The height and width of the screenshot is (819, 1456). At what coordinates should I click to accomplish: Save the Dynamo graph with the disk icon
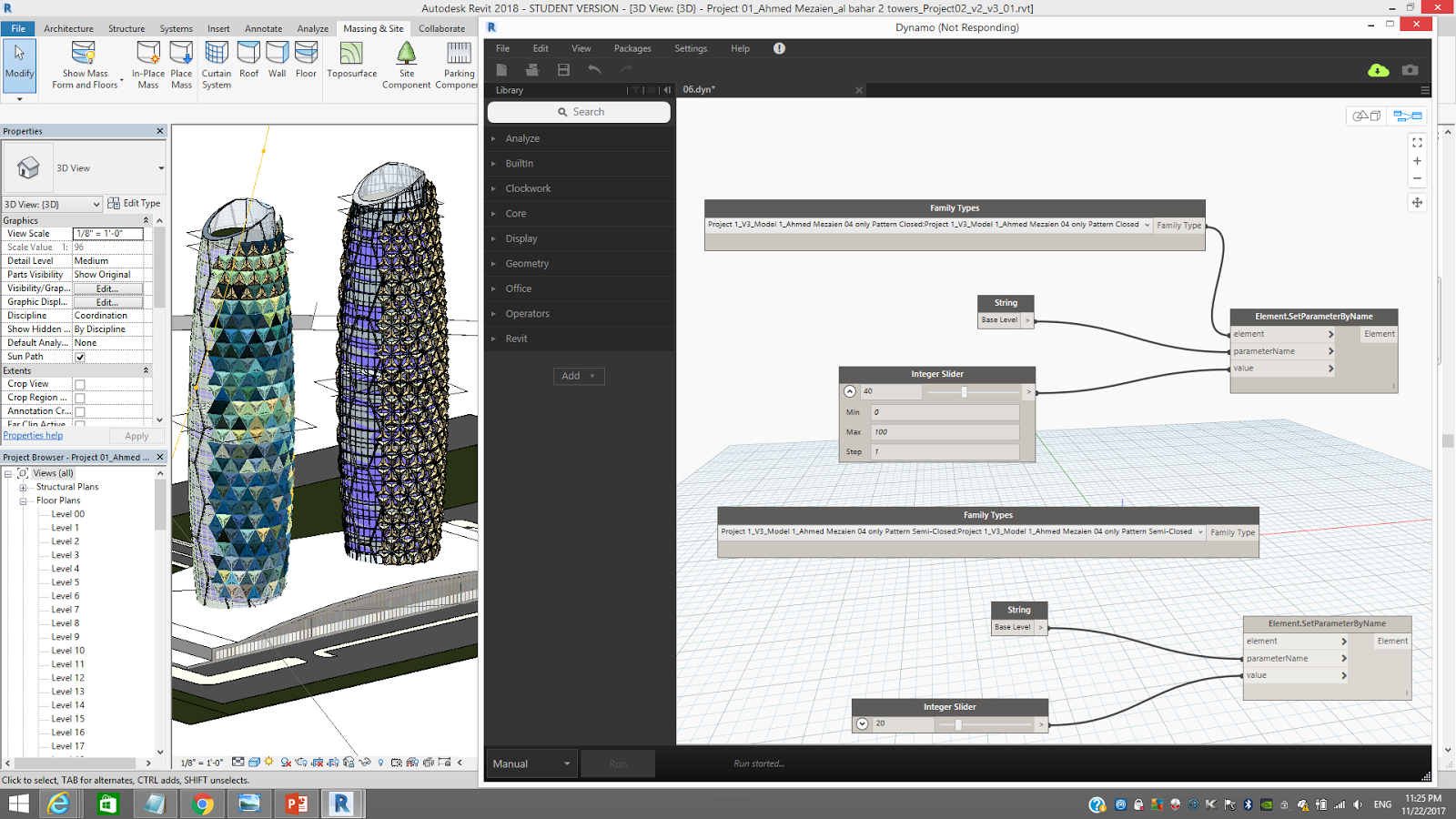click(x=563, y=69)
